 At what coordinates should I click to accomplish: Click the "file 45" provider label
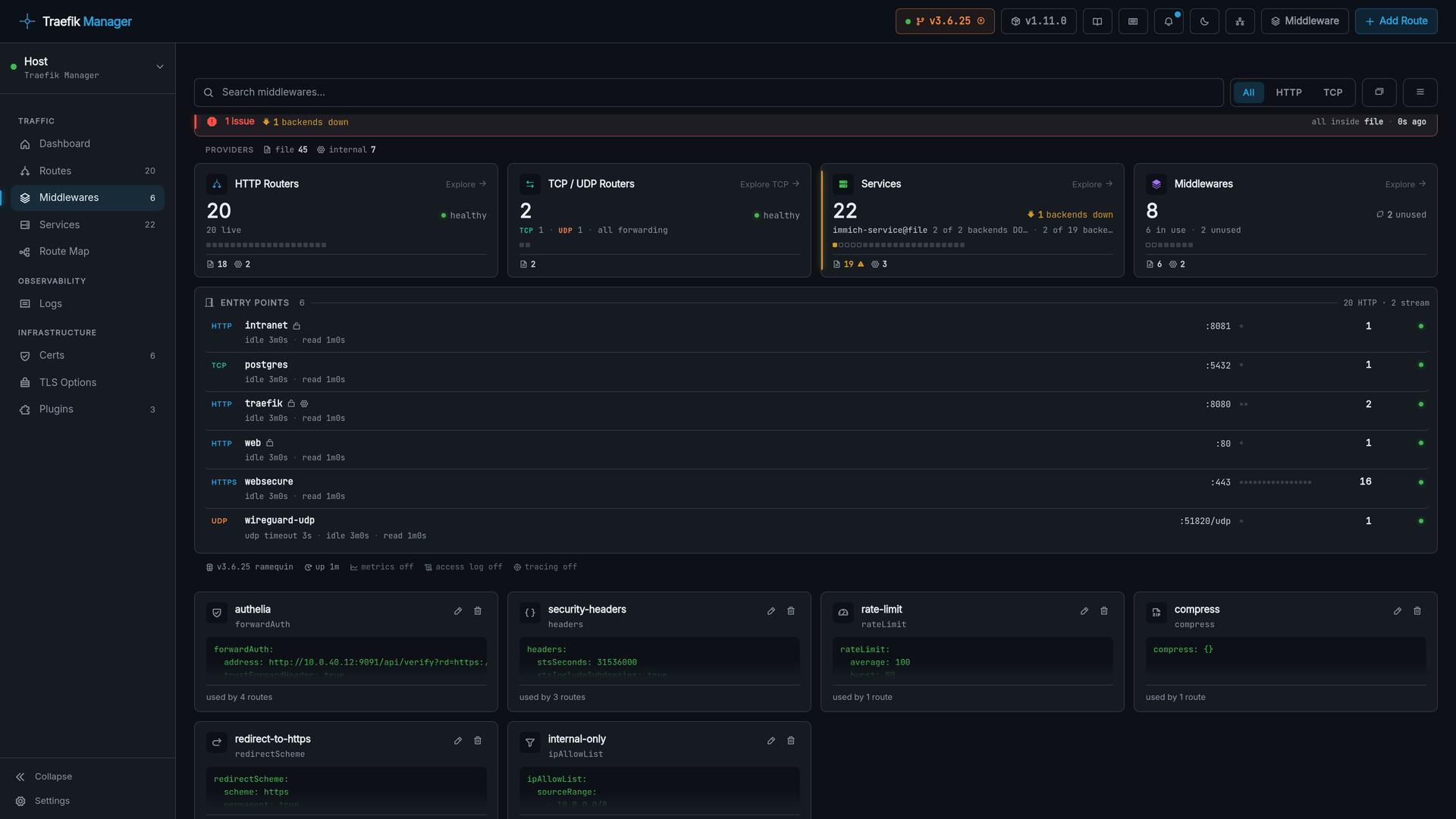(x=285, y=150)
